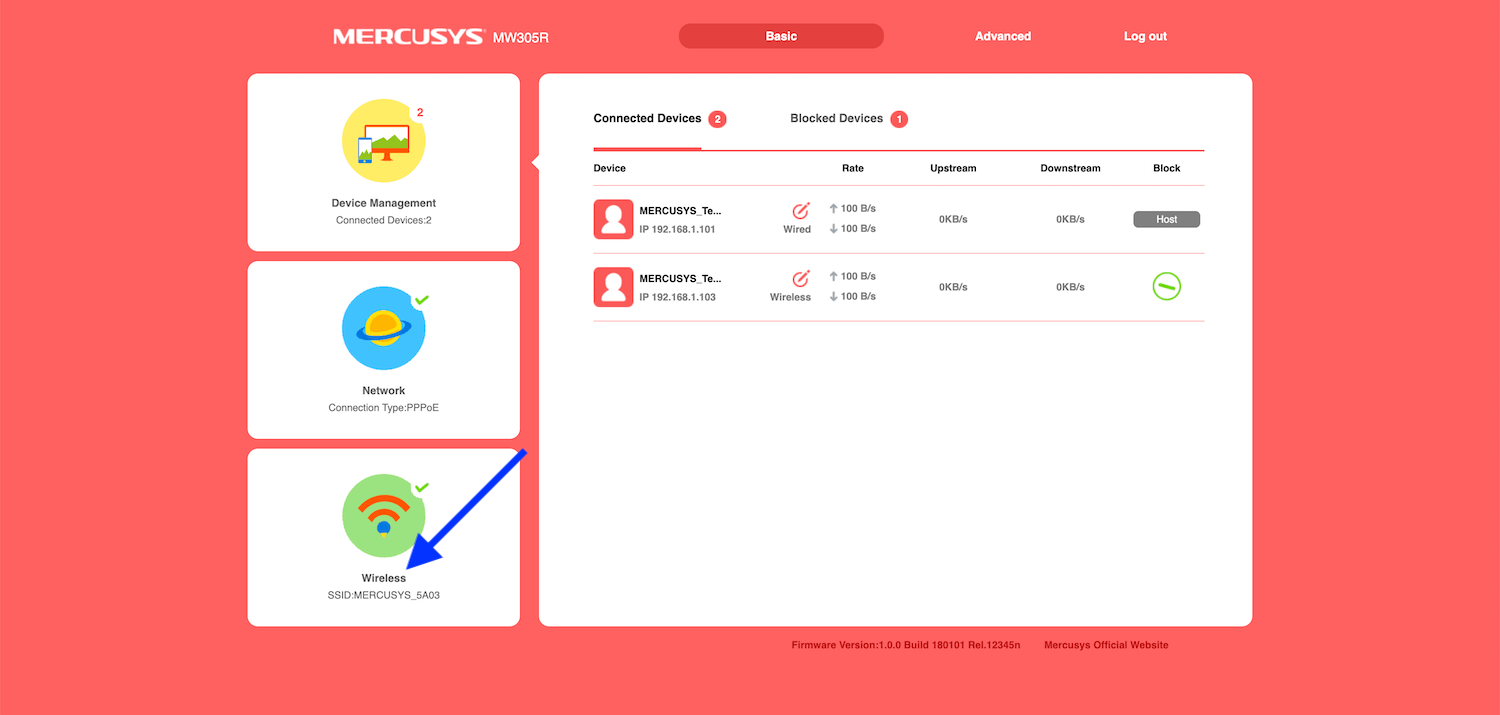Click the Network planet icon
The image size is (1500, 715).
383,329
